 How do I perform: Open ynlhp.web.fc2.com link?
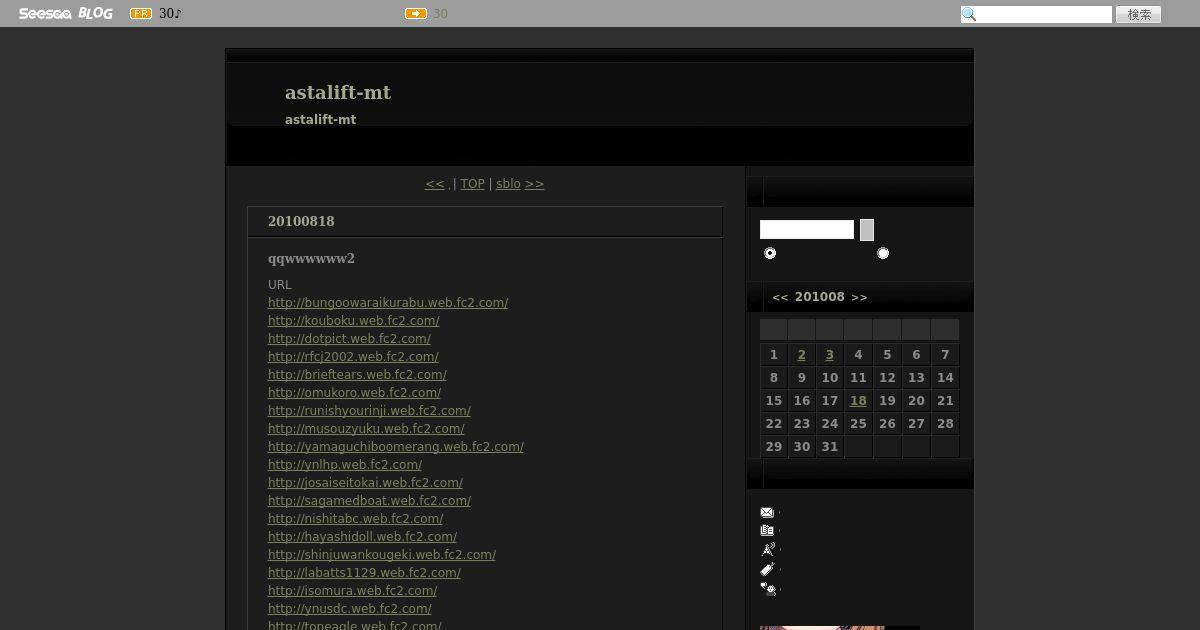point(345,465)
